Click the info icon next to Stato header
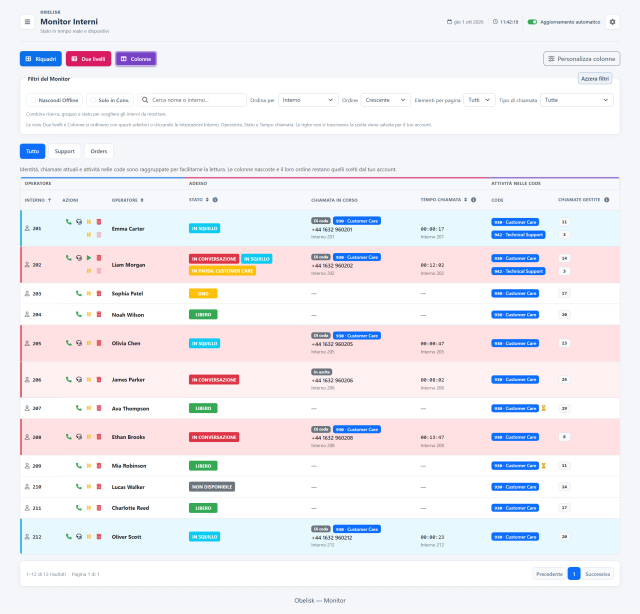This screenshot has height=614, width=640. [215, 200]
